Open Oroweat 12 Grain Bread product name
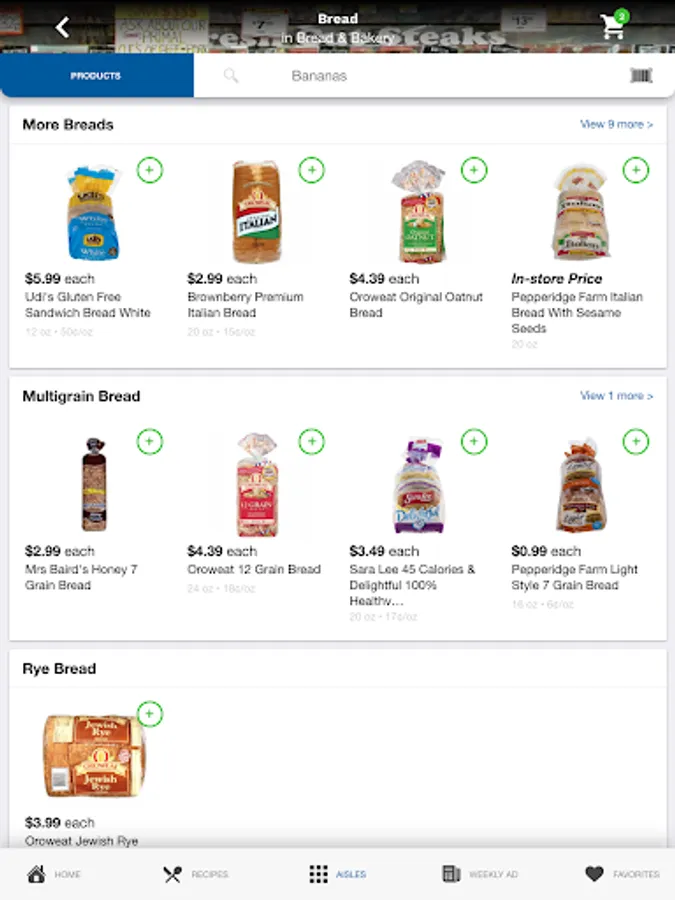Screen dimensions: 675x900 point(254,570)
